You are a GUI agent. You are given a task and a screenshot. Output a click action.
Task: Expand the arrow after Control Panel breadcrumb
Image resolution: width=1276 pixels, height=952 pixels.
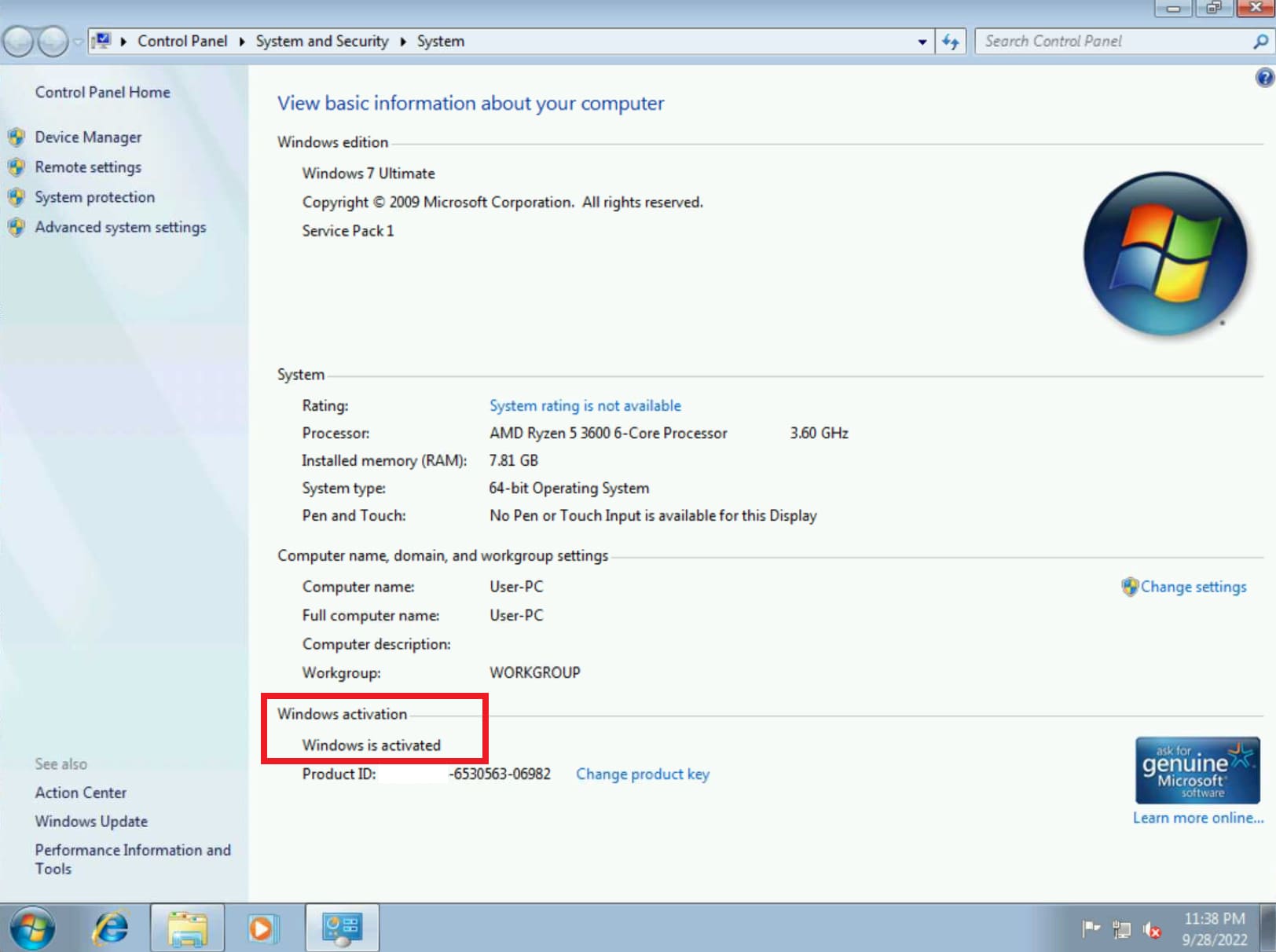[x=242, y=42]
